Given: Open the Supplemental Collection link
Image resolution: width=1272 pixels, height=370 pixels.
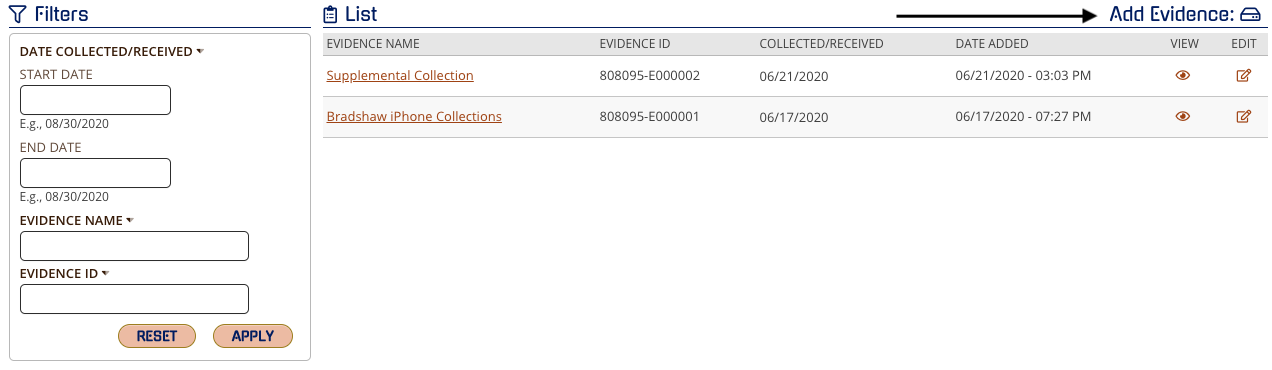Looking at the screenshot, I should click(400, 76).
